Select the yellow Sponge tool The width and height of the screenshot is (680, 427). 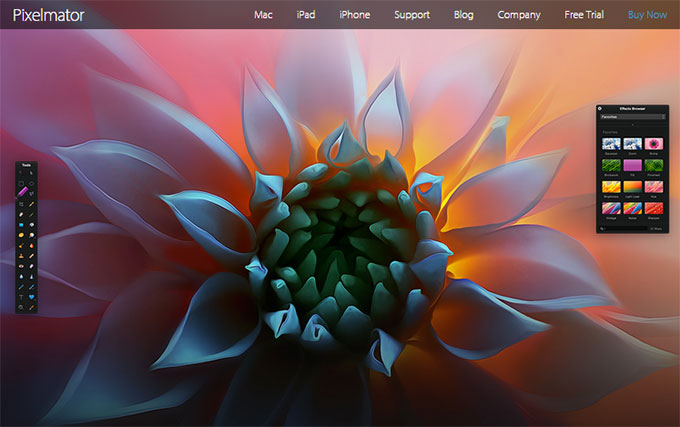[x=21, y=235]
